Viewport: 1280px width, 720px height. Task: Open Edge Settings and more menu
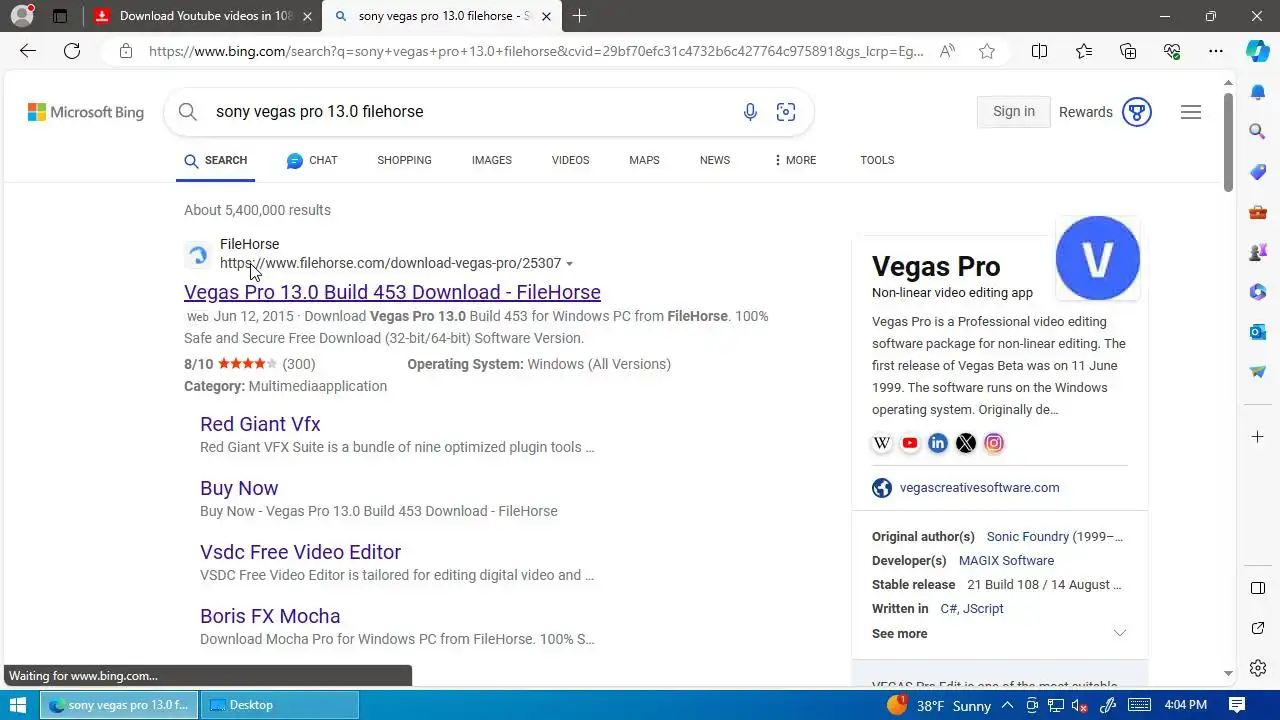click(x=1216, y=51)
